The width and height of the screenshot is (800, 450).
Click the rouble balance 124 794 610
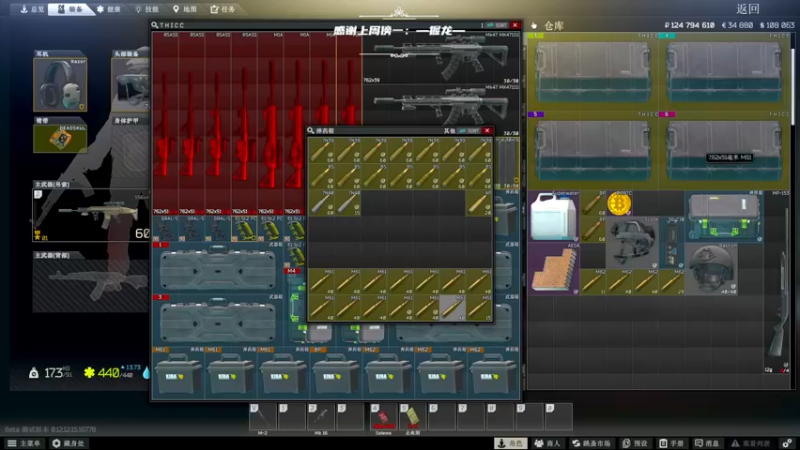pyautogui.click(x=689, y=25)
